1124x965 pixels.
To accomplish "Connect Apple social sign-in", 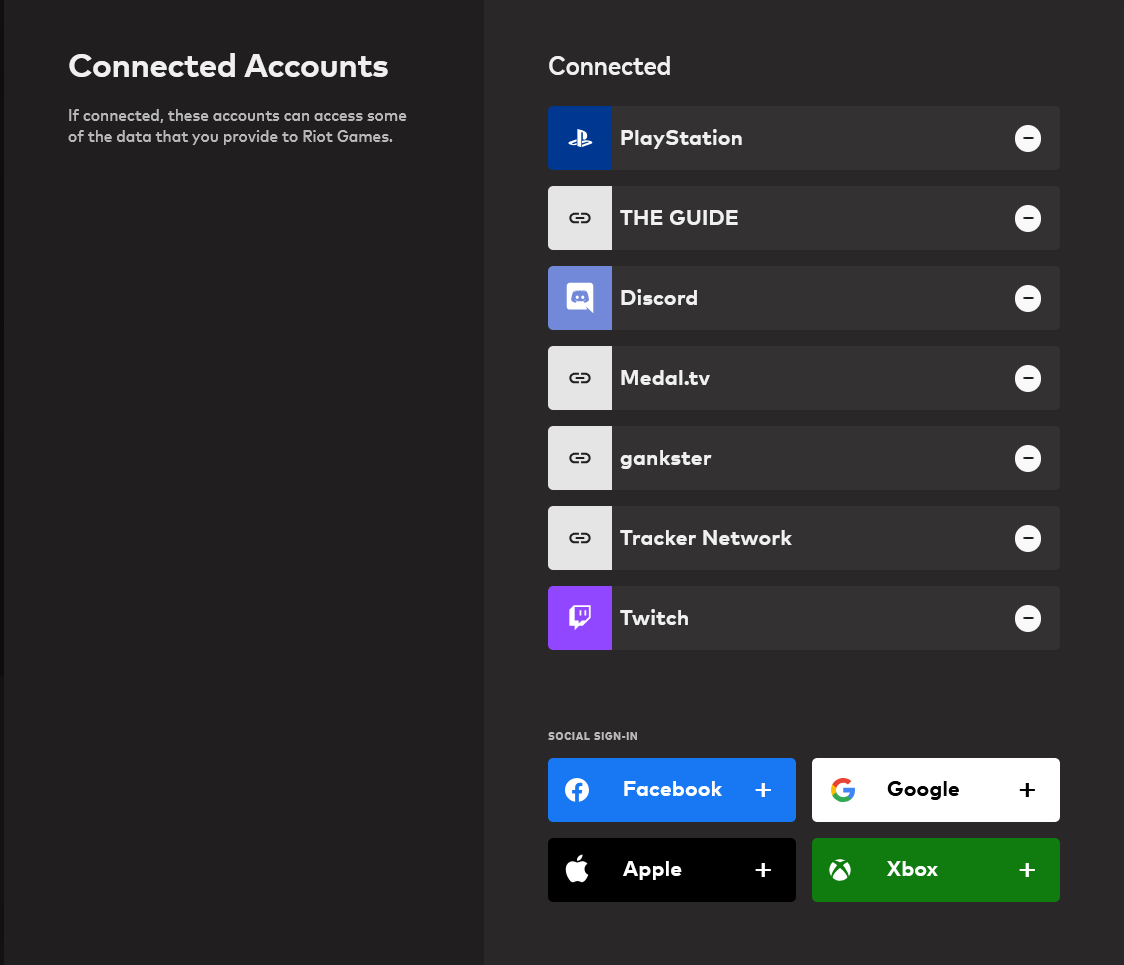I will click(x=672, y=870).
